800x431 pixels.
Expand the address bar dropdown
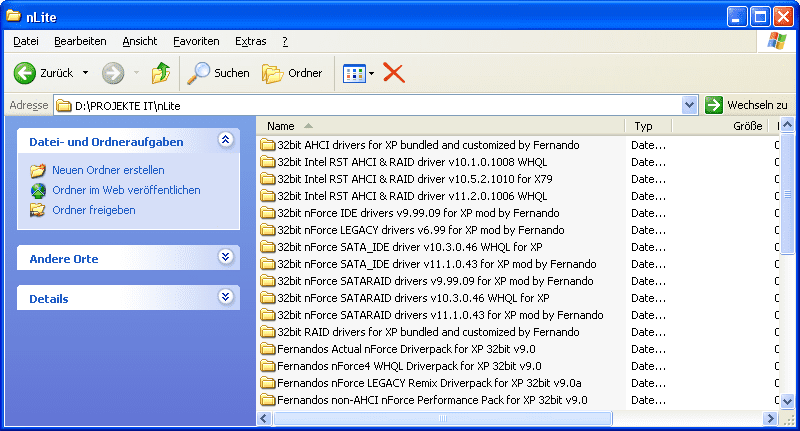[689, 106]
